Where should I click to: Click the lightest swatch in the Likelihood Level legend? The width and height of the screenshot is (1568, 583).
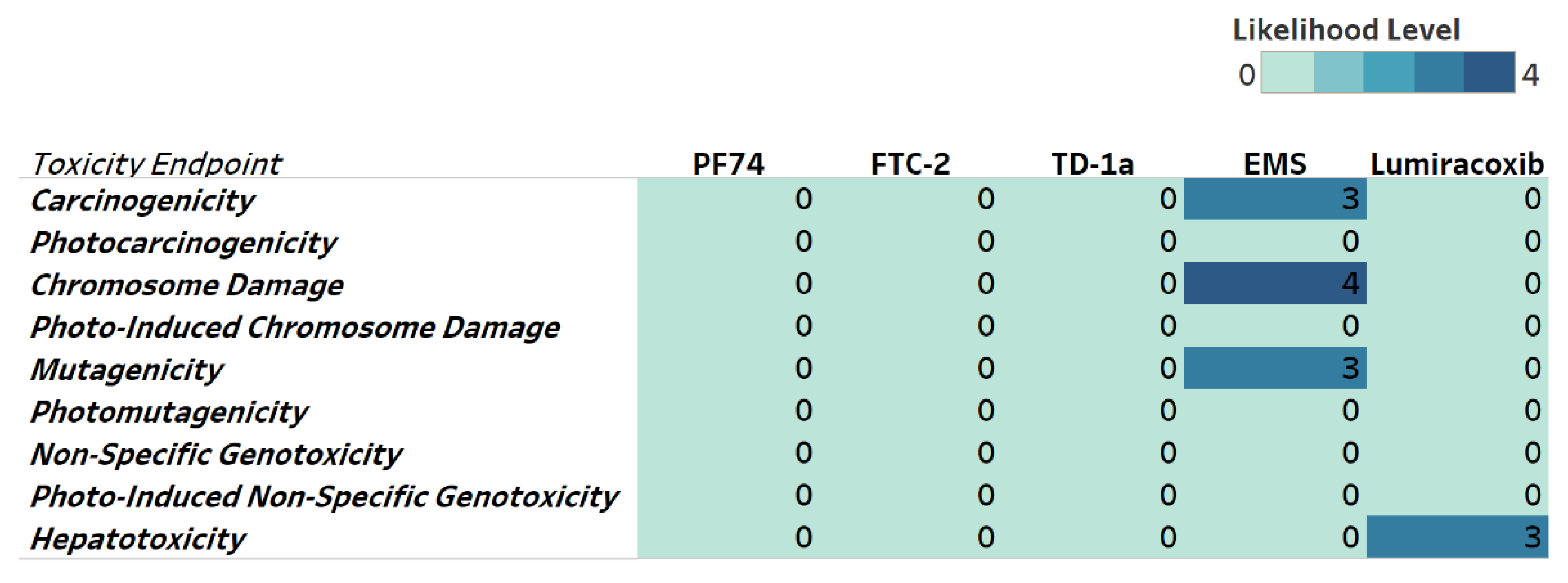[x=1287, y=72]
